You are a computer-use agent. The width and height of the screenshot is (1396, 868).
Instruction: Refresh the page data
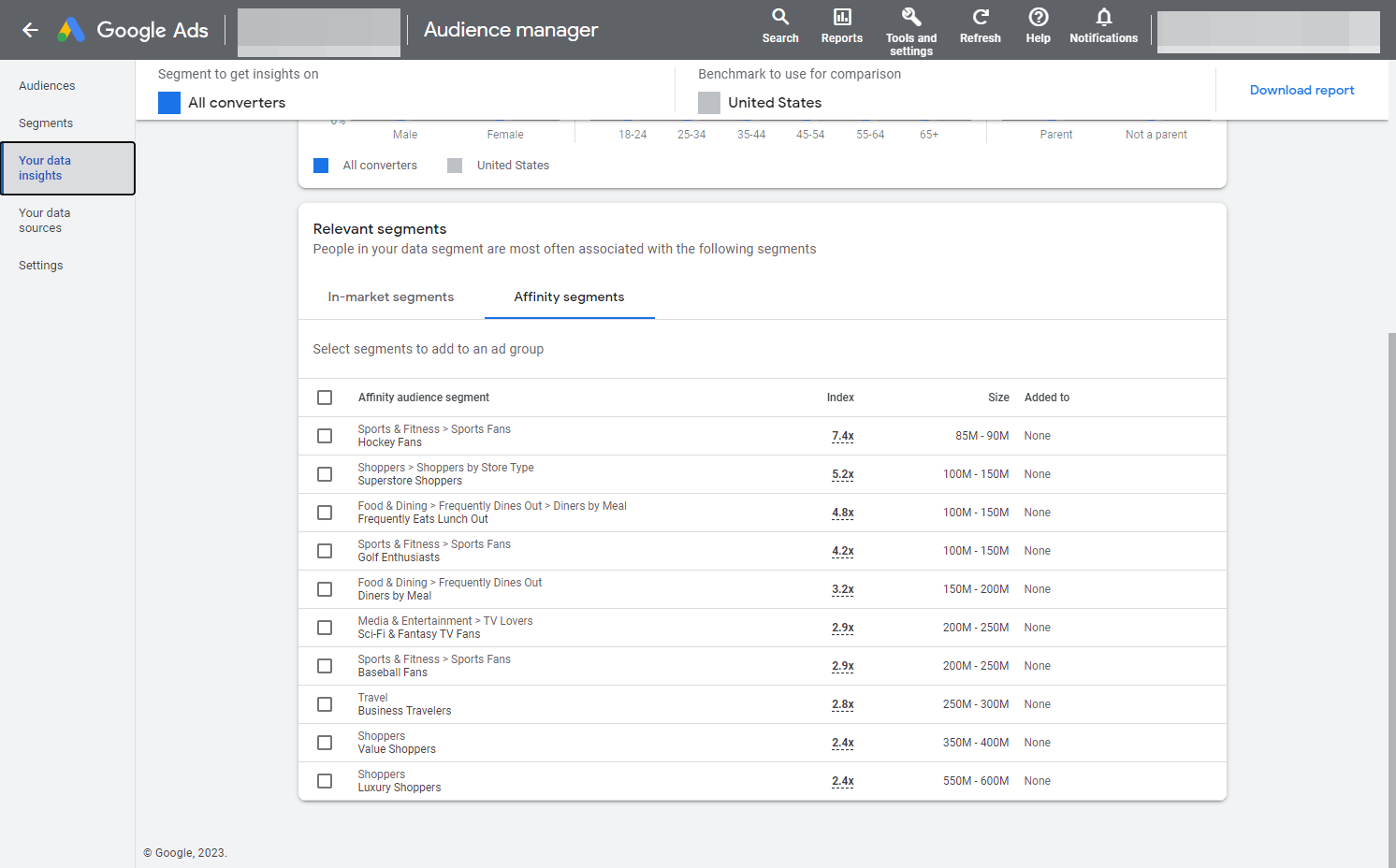(981, 26)
